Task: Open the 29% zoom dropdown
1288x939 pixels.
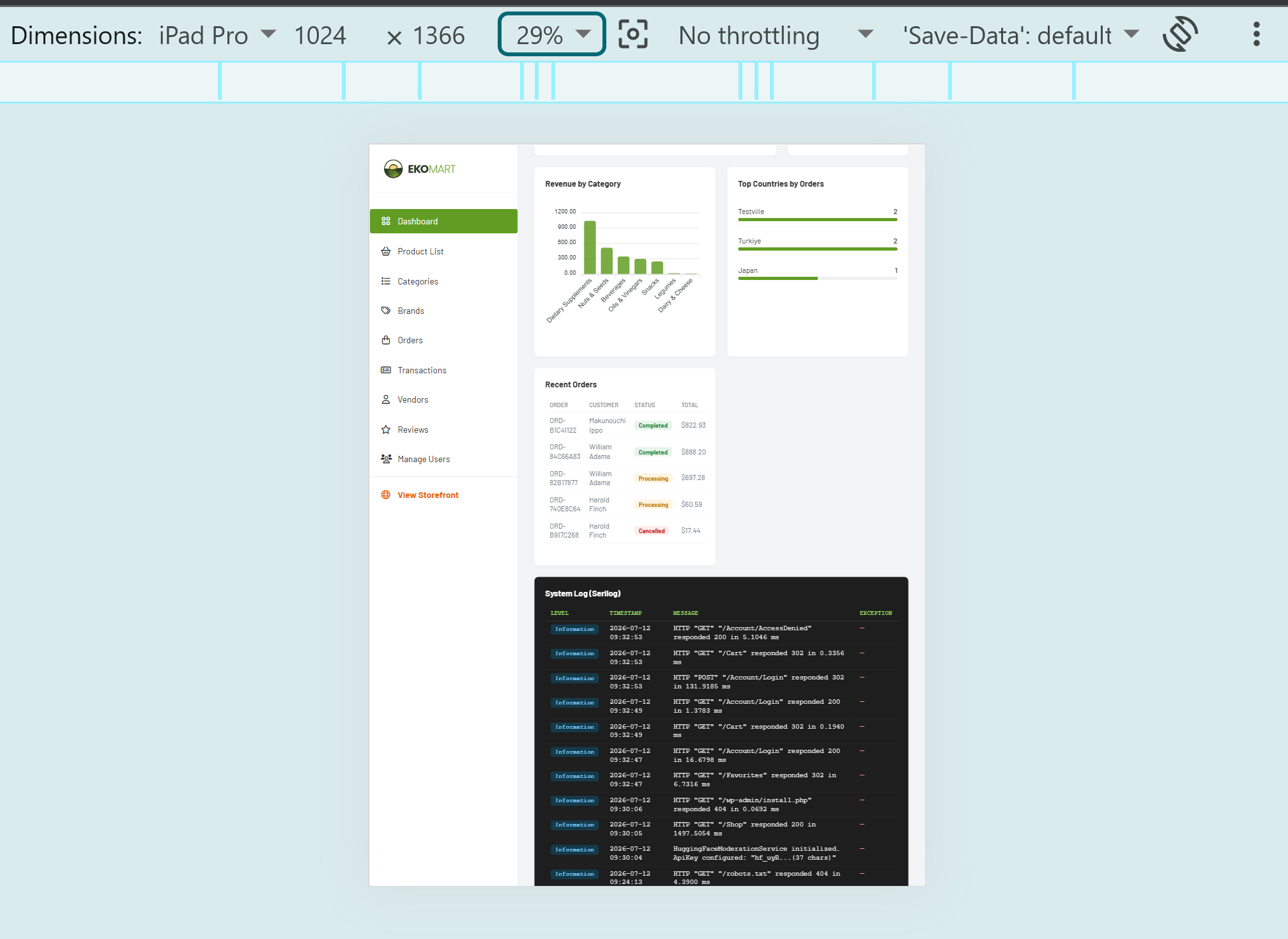Action: (x=552, y=35)
